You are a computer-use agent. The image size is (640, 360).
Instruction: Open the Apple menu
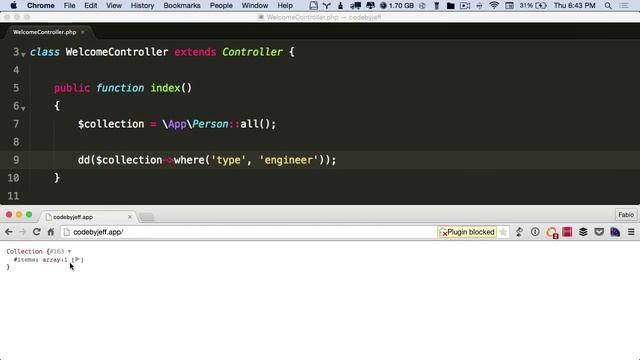click(x=13, y=6)
